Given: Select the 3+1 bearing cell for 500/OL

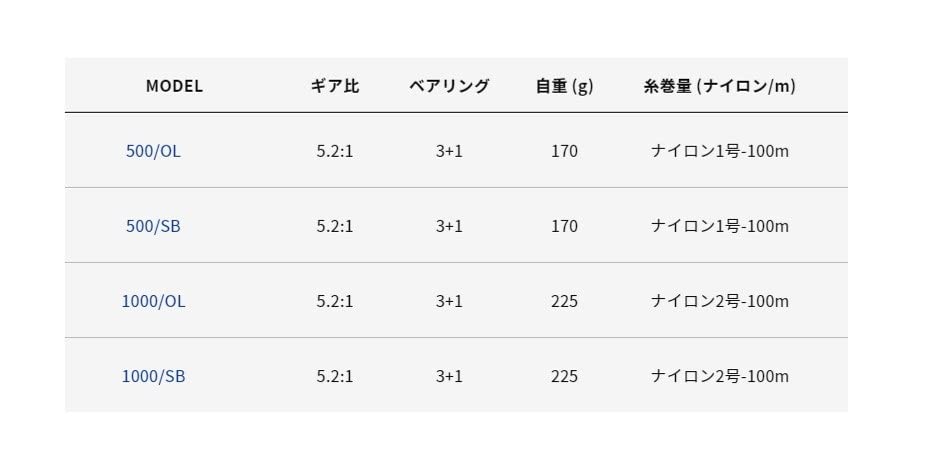Looking at the screenshot, I should (449, 151).
